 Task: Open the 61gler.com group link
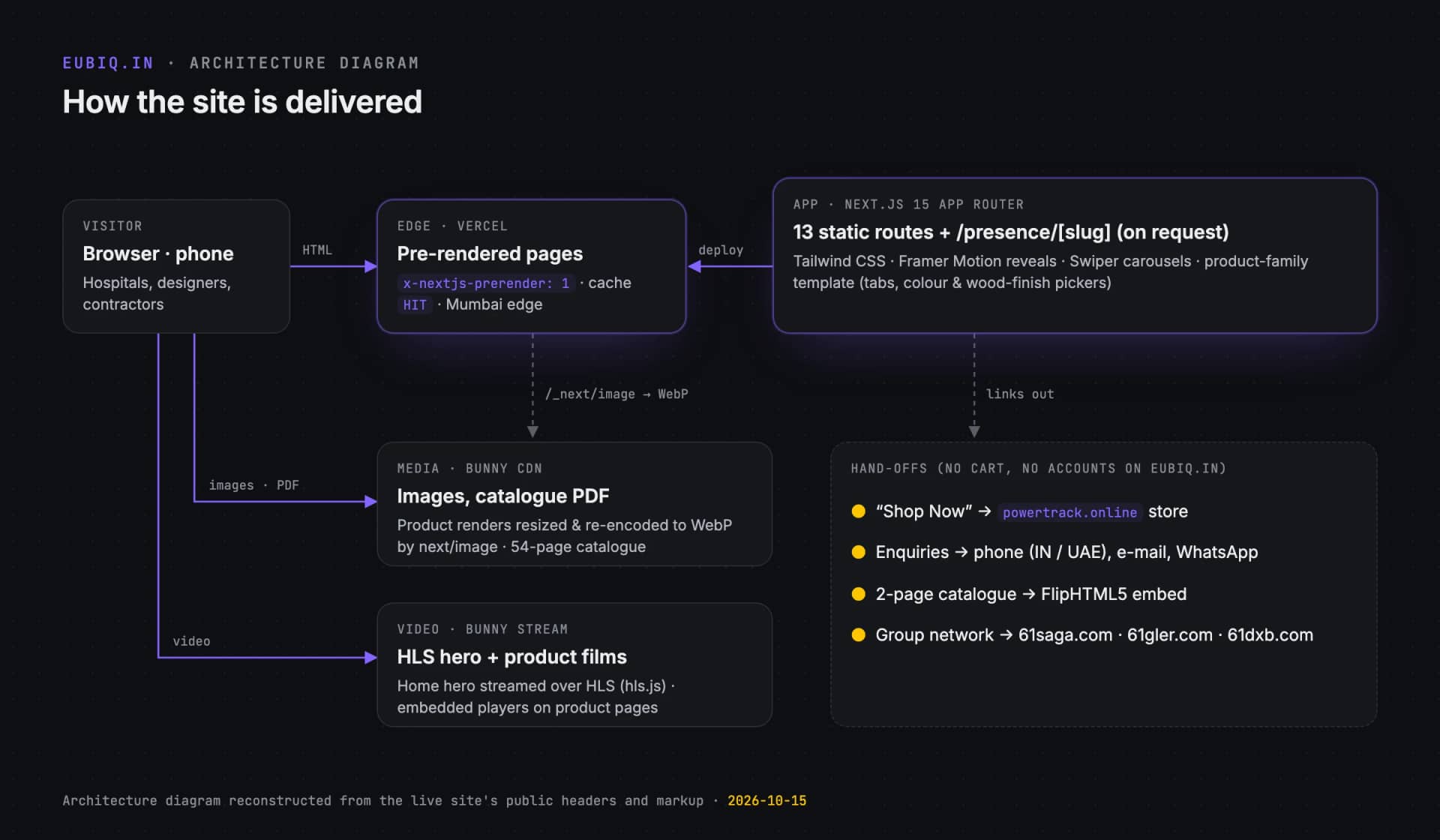[1169, 634]
